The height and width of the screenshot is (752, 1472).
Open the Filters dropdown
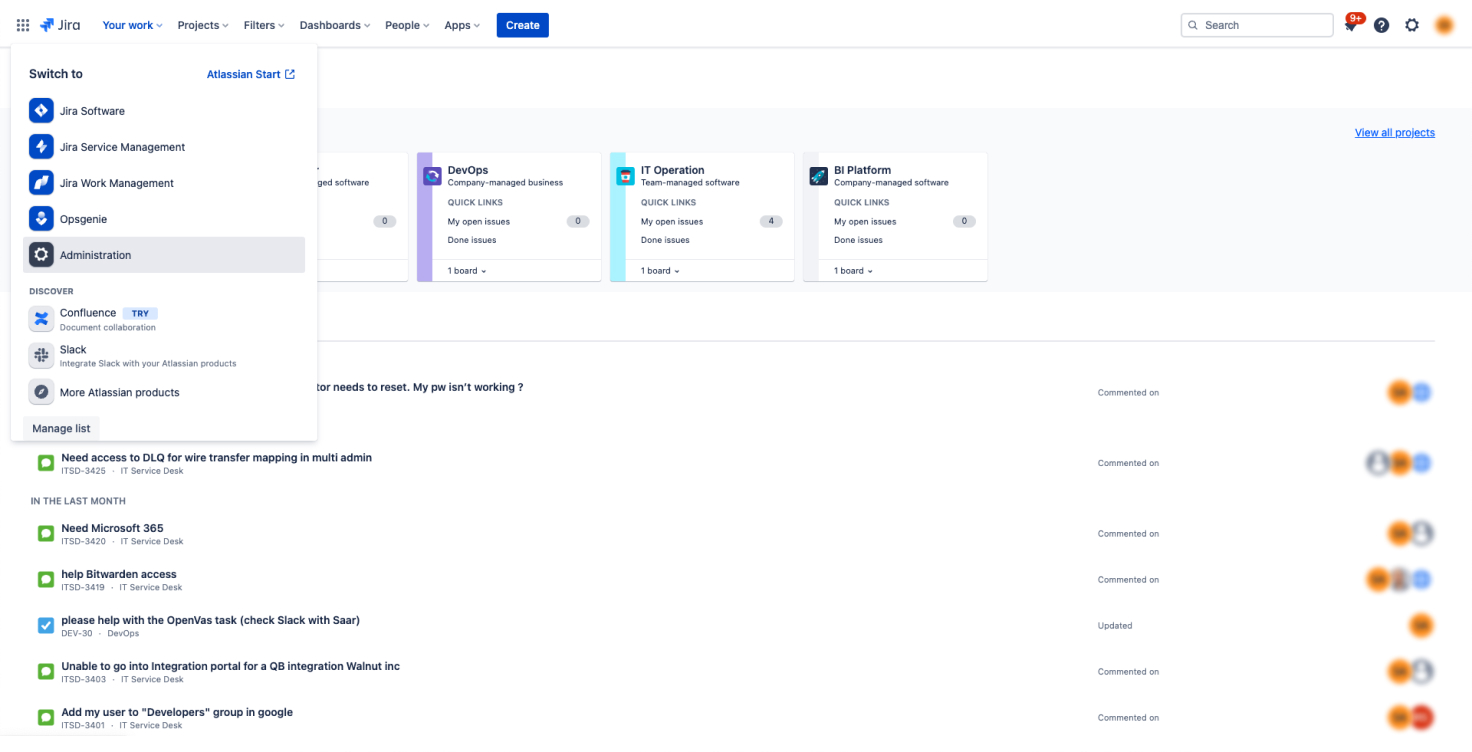point(264,25)
